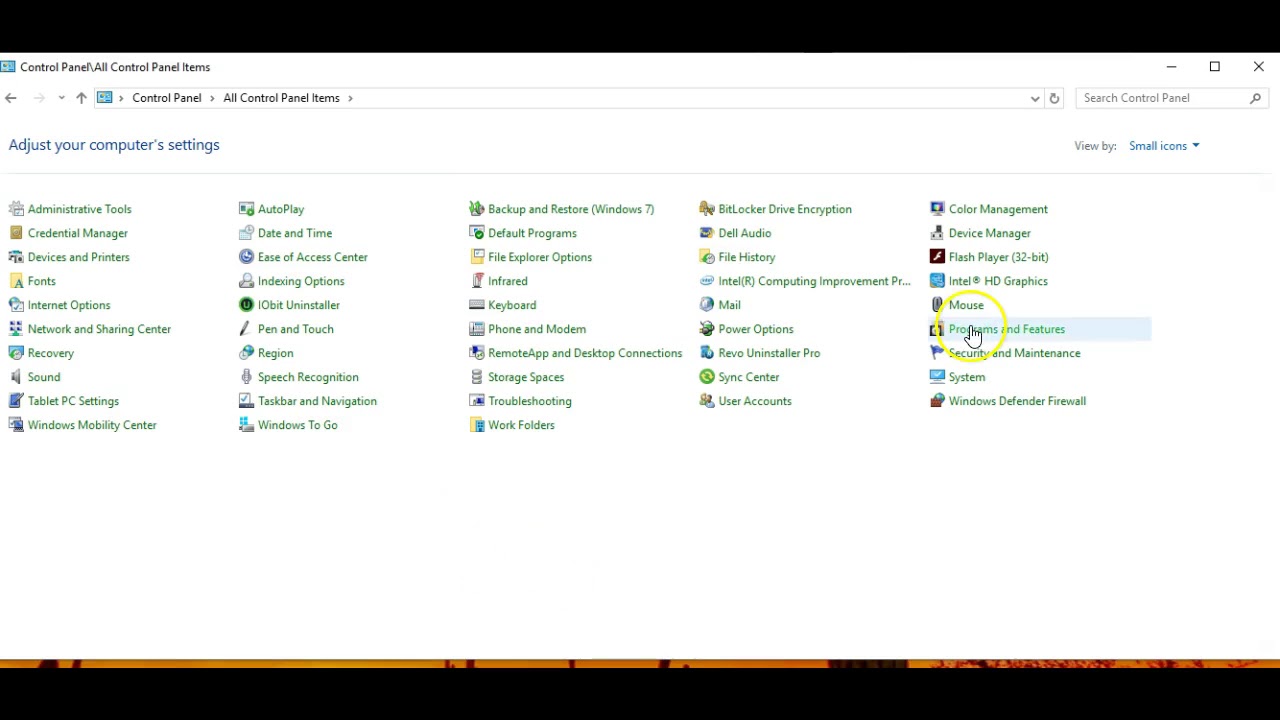Open RemoteApp and Desktop Connections

click(585, 353)
